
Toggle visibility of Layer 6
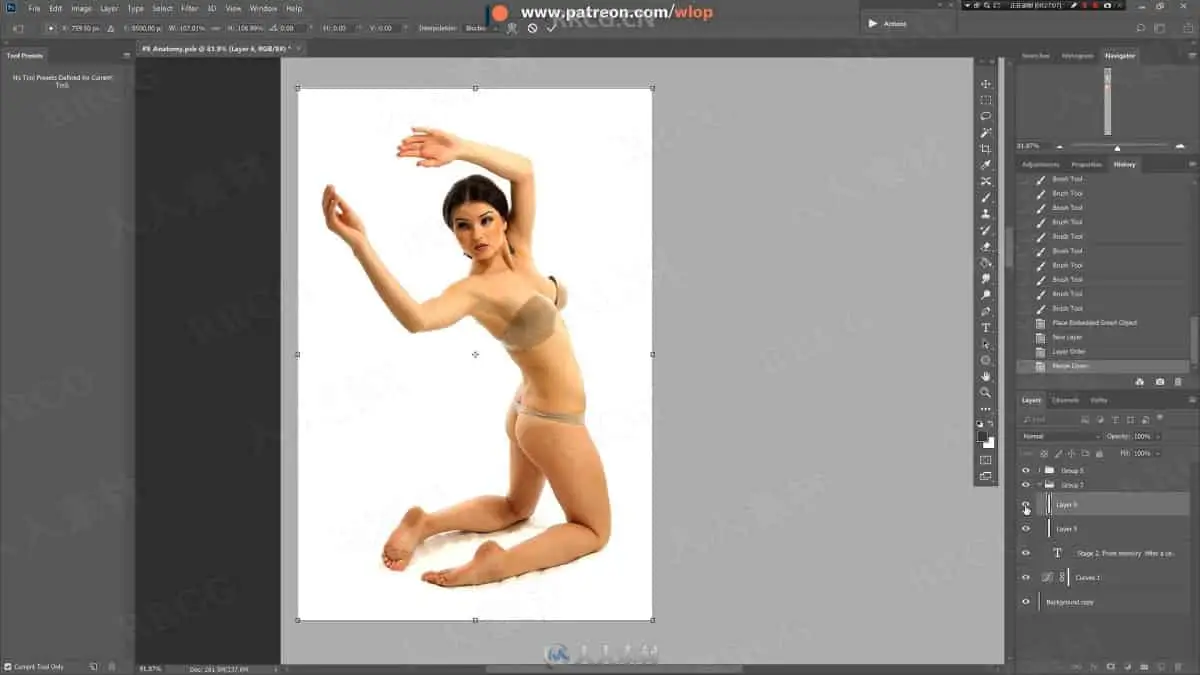pos(1025,505)
